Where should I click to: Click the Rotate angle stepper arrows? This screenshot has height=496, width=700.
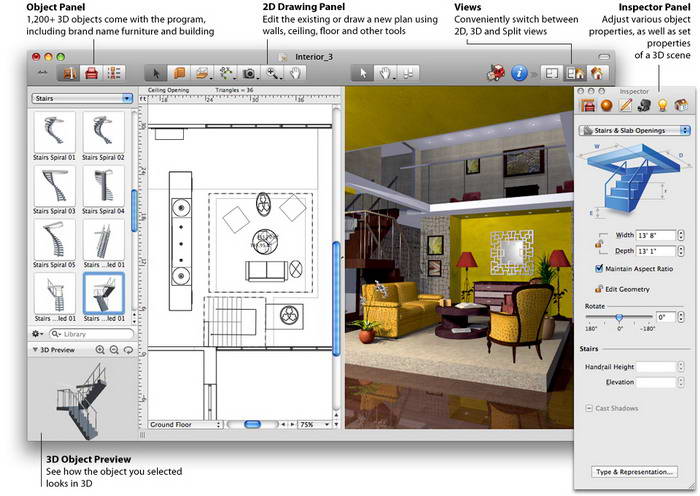681,317
